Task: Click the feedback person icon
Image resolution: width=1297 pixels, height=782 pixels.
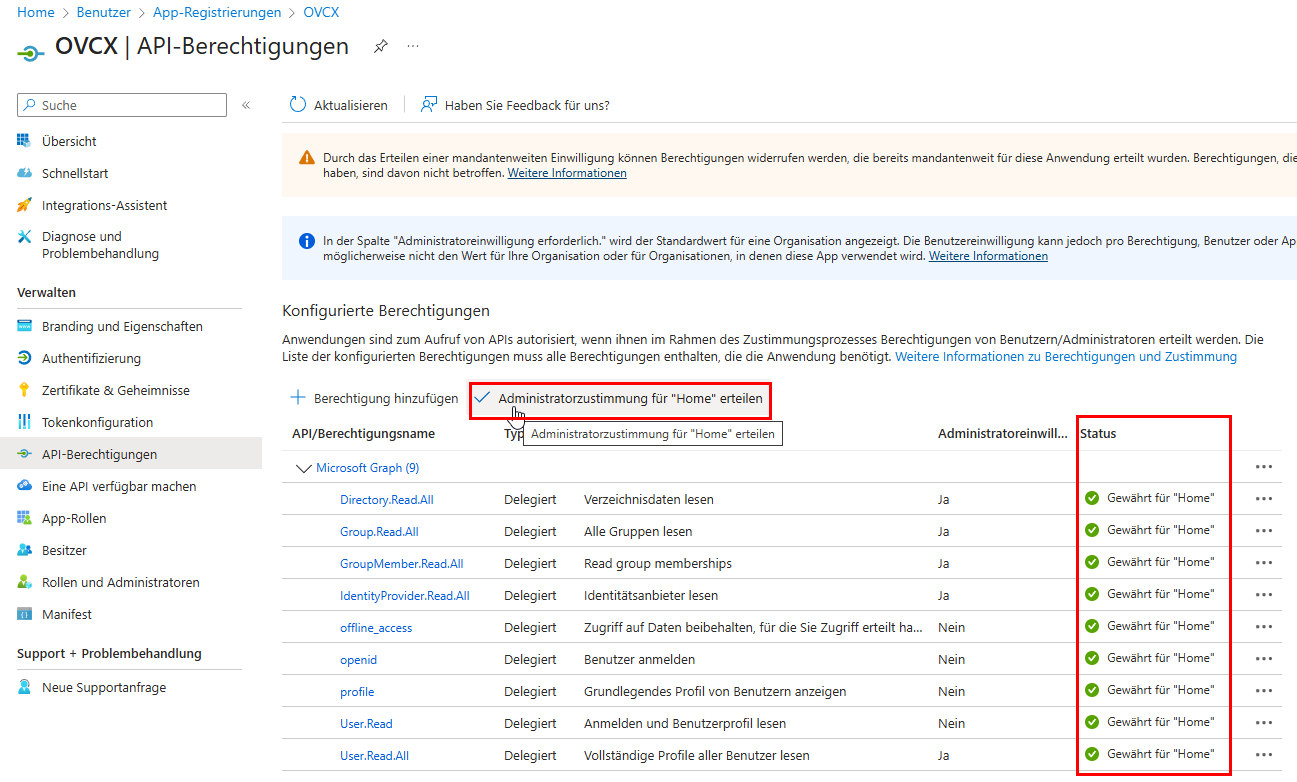Action: point(429,105)
